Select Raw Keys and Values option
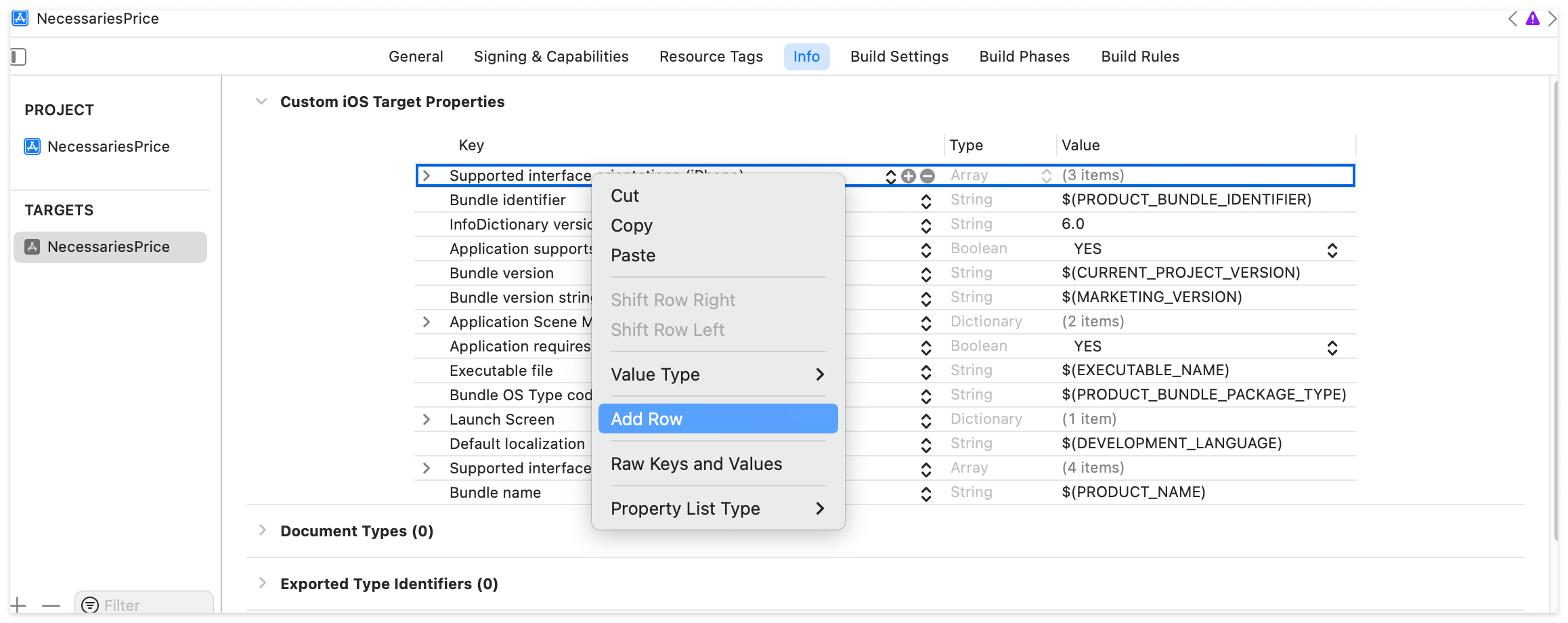 696,464
